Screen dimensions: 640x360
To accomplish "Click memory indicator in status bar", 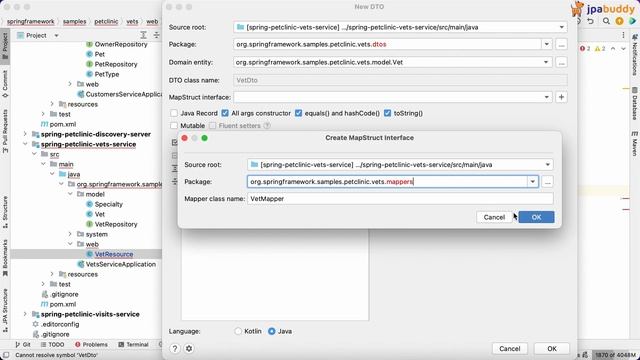I will (614, 355).
